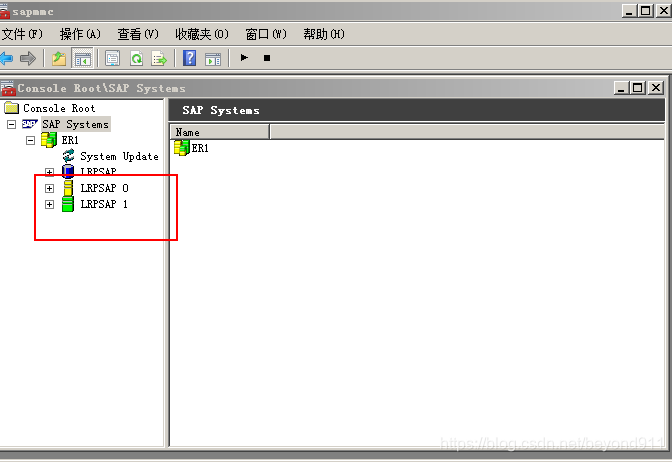This screenshot has height=462, width=672.
Task: Minimize the inner Console Root window
Action: coord(621,88)
